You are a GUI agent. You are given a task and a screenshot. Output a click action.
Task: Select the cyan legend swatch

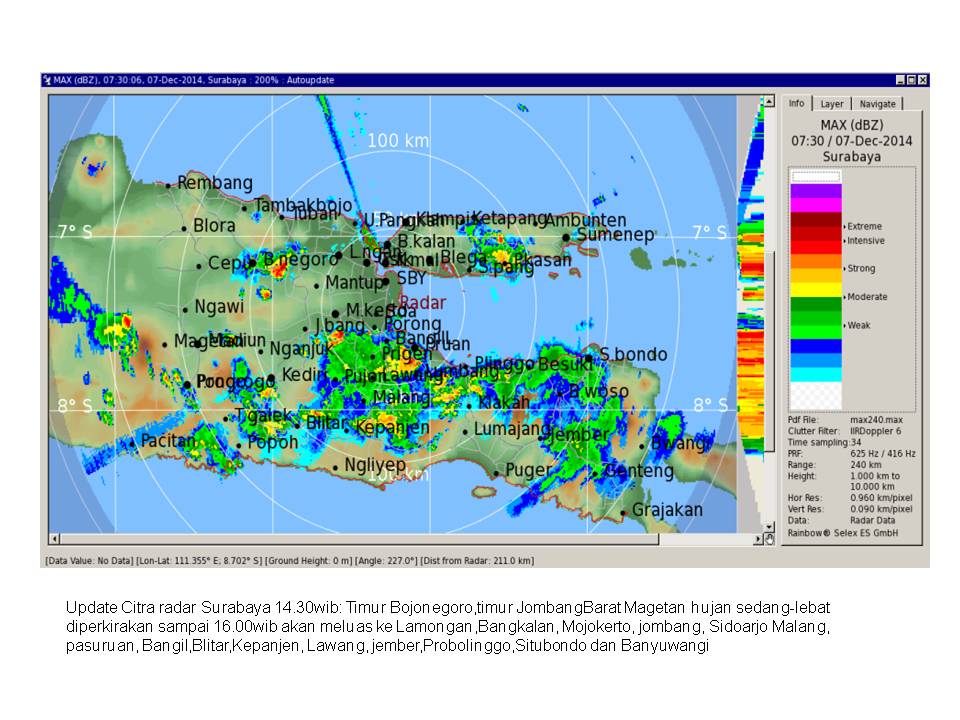click(x=816, y=374)
